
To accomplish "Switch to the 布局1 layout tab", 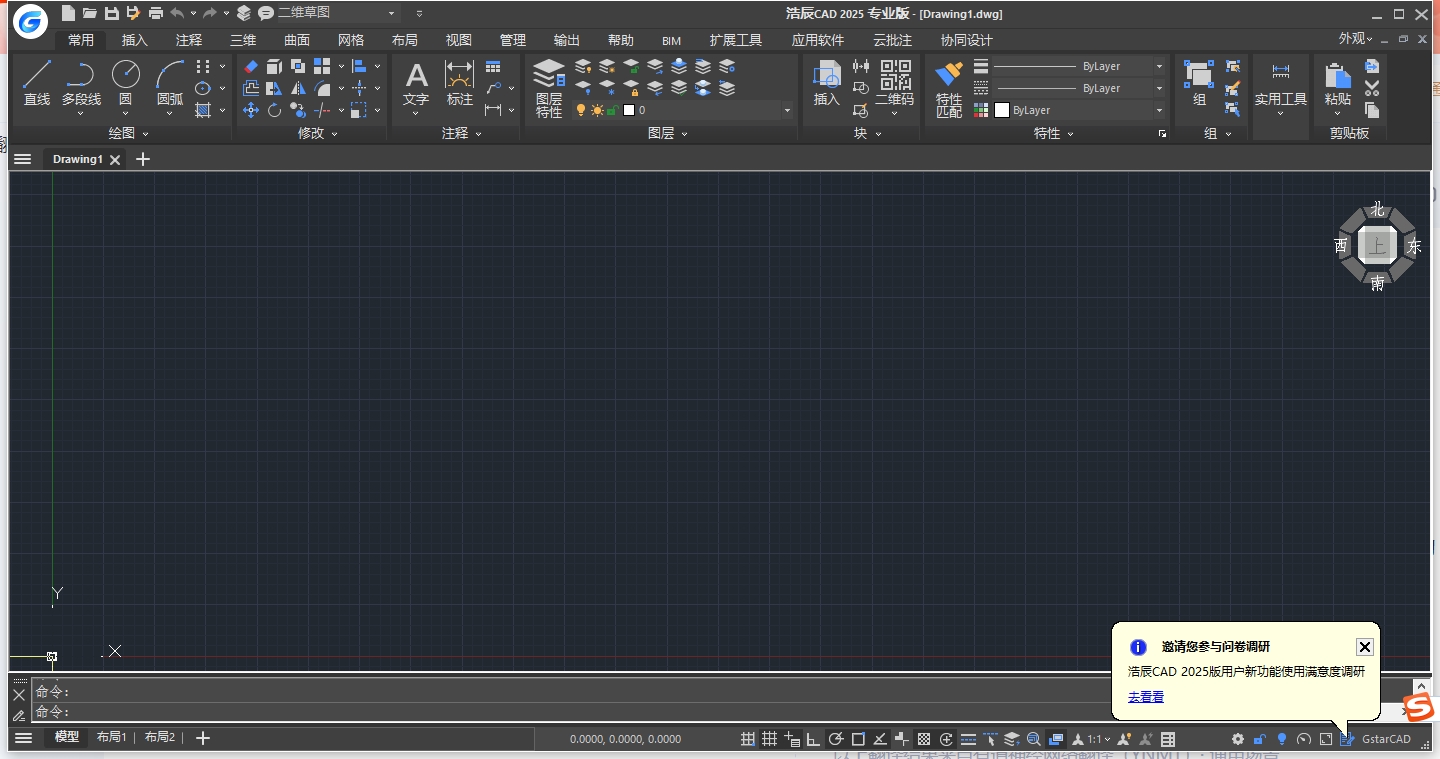I will (111, 737).
